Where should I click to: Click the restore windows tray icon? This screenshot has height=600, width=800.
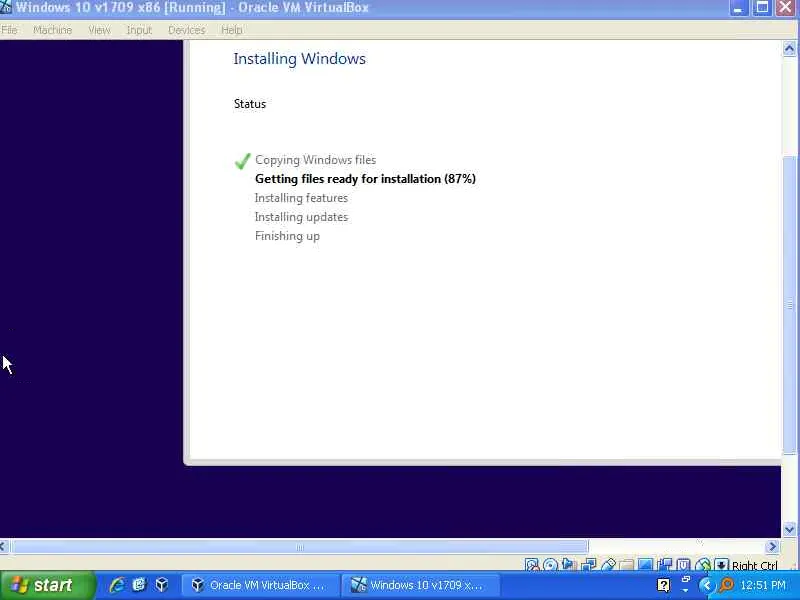pyautogui.click(x=686, y=579)
